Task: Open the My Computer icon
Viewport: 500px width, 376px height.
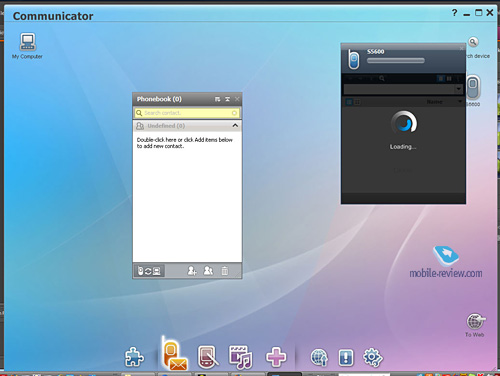Action: pos(27,42)
